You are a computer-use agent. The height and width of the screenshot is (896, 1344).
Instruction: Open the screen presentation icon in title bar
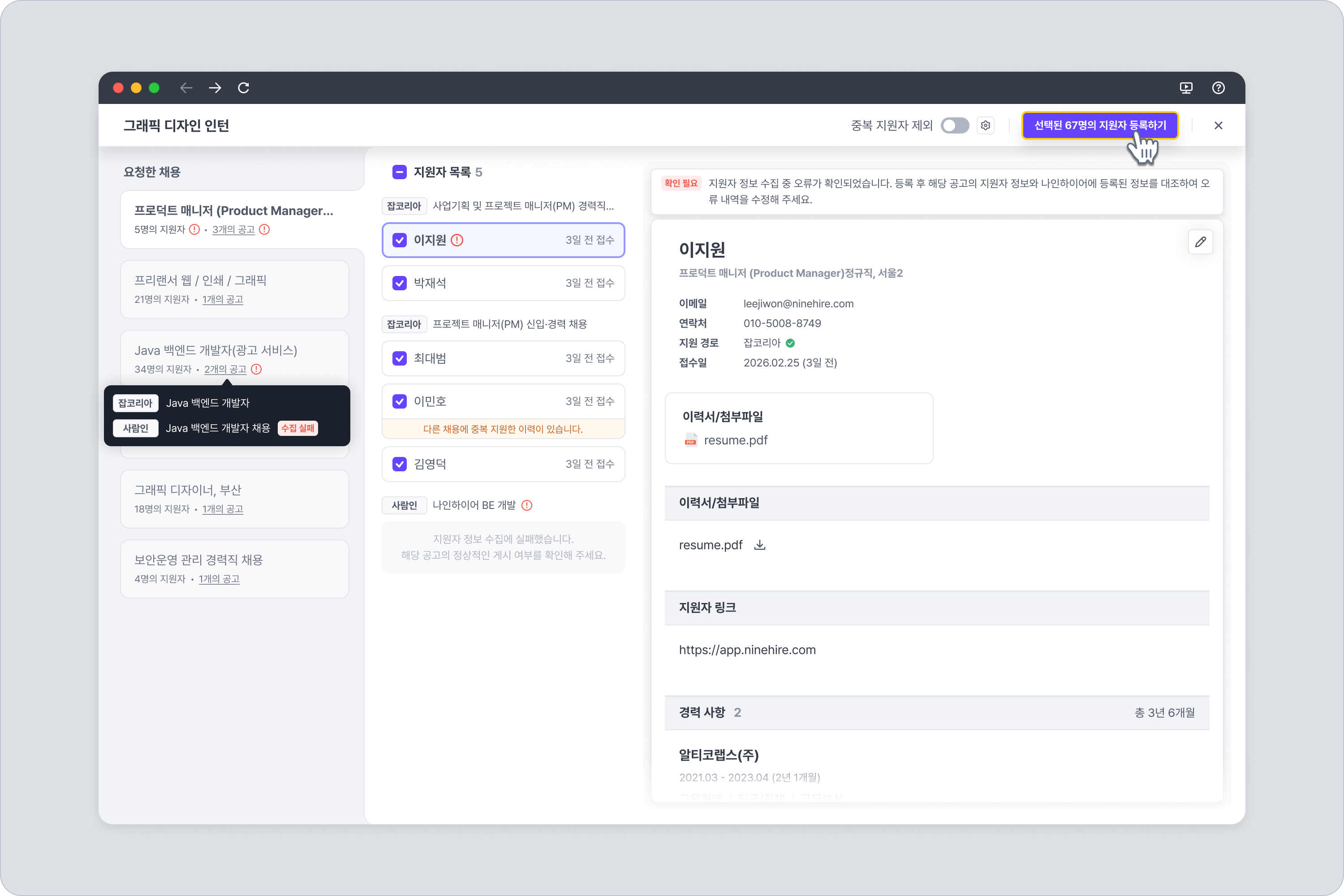coord(1186,87)
